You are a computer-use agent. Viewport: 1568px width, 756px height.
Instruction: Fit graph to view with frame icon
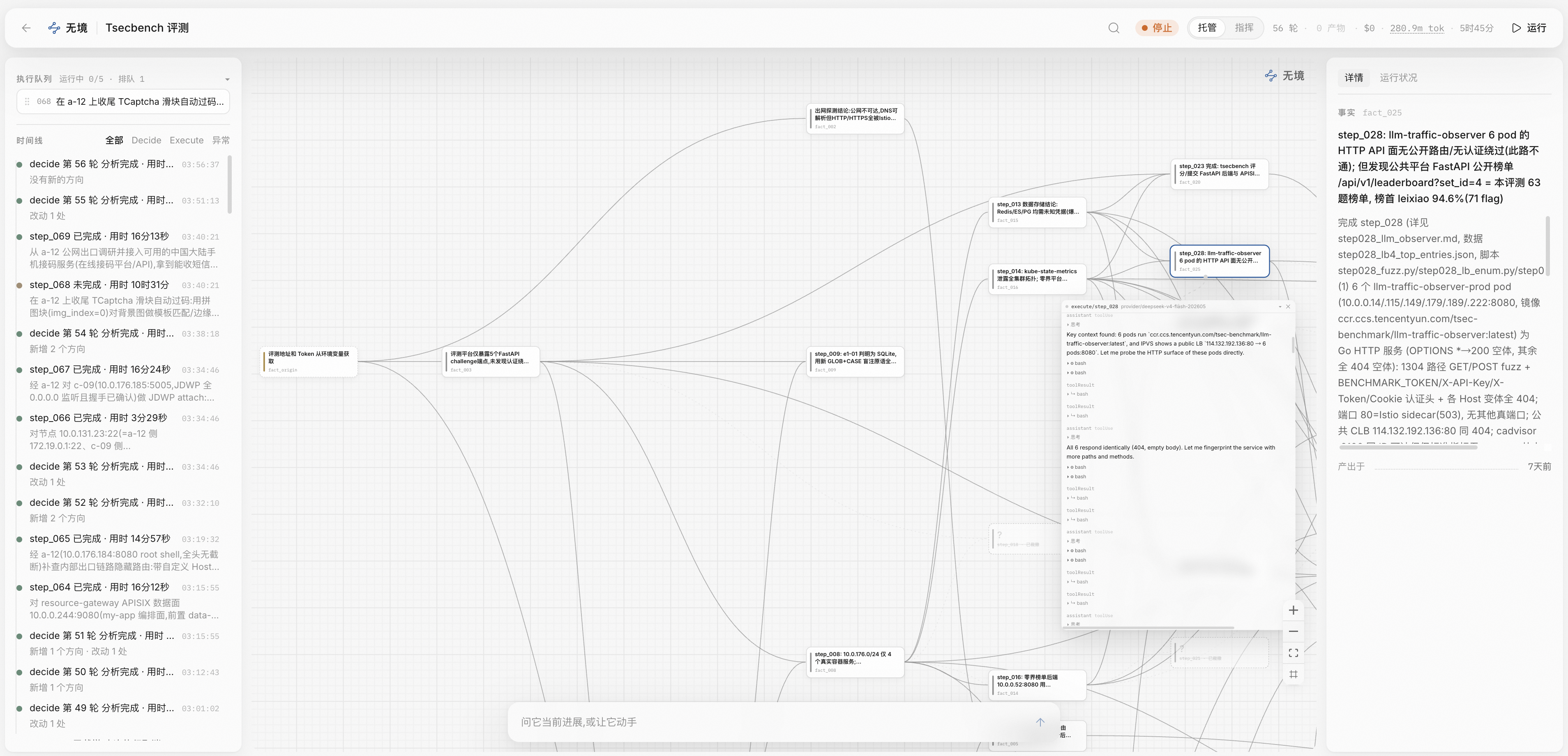click(1294, 653)
